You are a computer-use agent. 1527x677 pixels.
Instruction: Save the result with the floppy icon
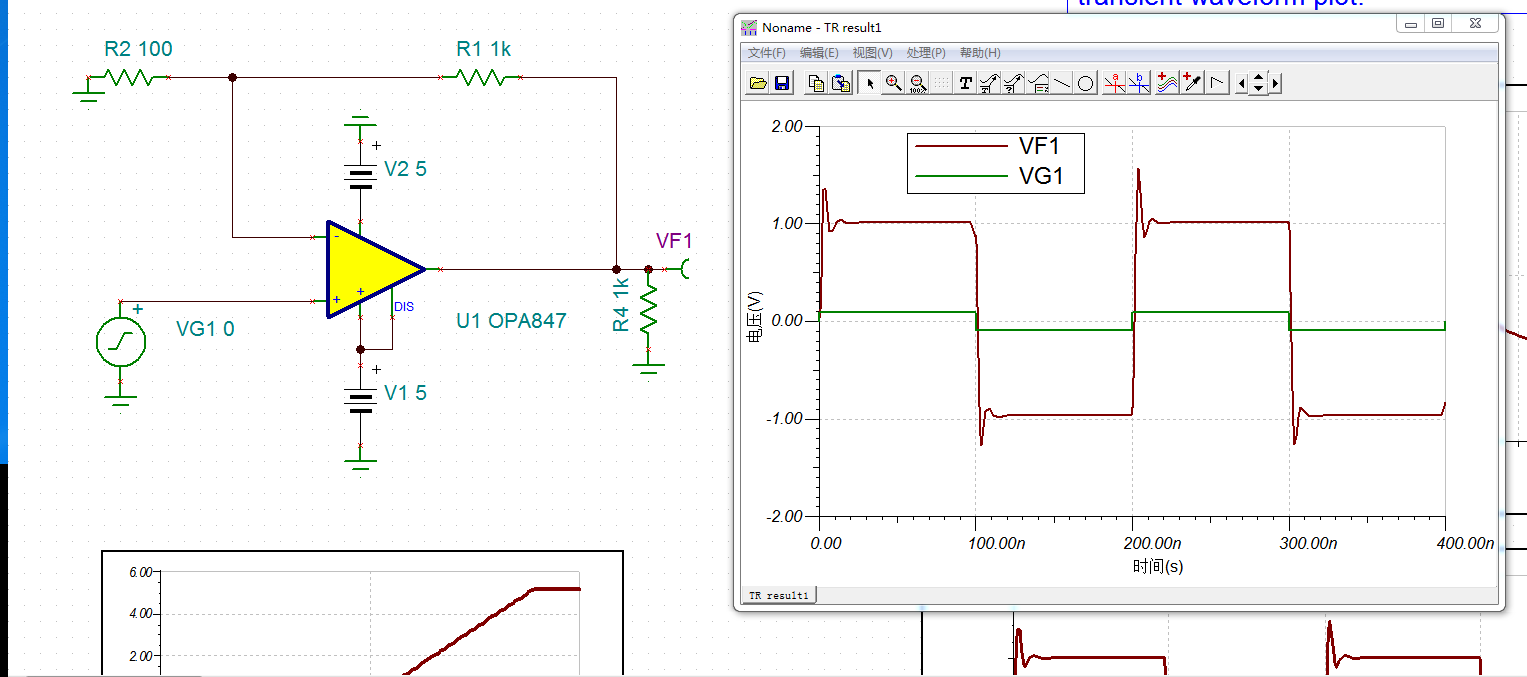pyautogui.click(x=782, y=83)
